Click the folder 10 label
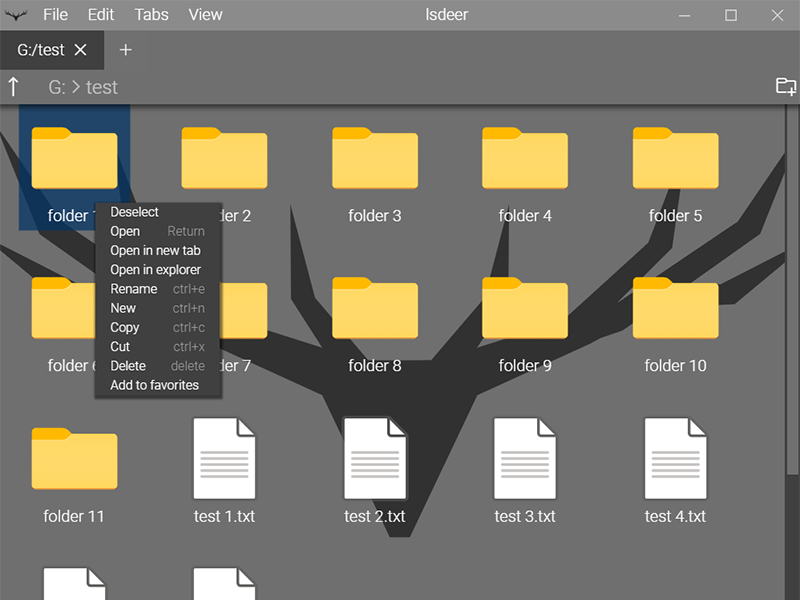The width and height of the screenshot is (800, 600). click(676, 366)
